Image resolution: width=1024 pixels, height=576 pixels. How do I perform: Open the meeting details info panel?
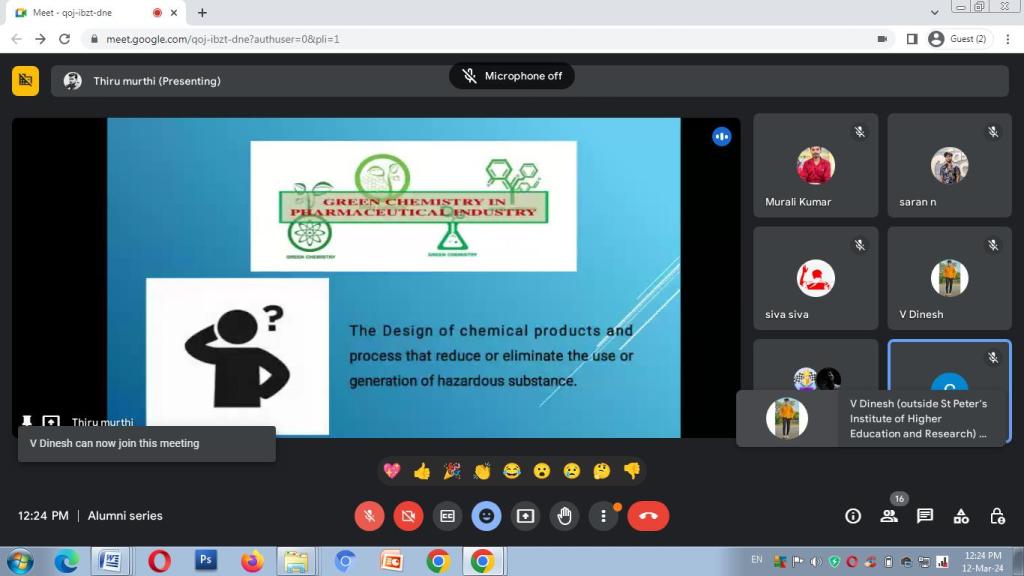pyautogui.click(x=853, y=516)
